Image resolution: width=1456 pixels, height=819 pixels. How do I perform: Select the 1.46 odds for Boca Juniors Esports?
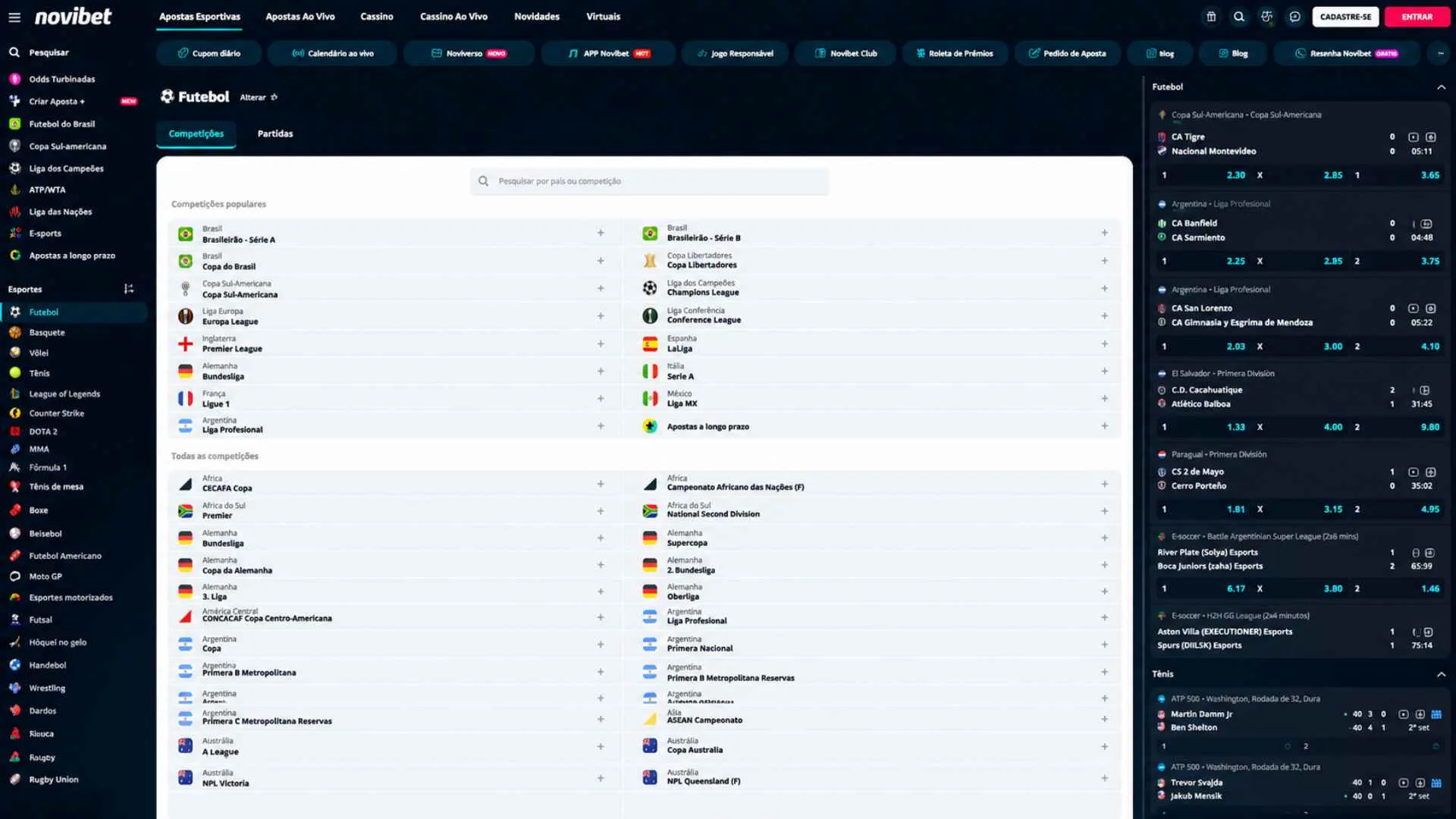1430,588
